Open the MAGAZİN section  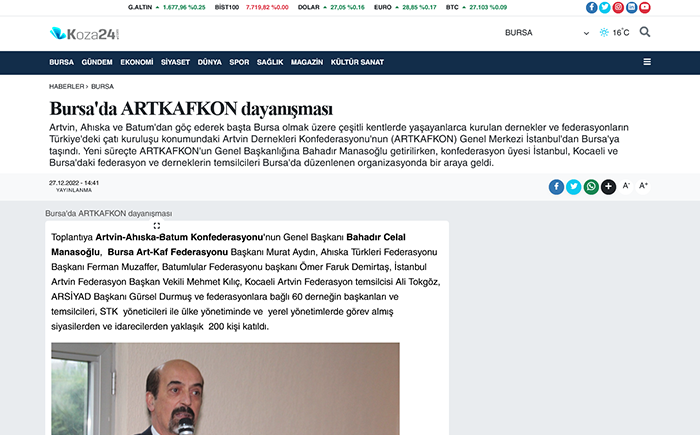tap(307, 62)
